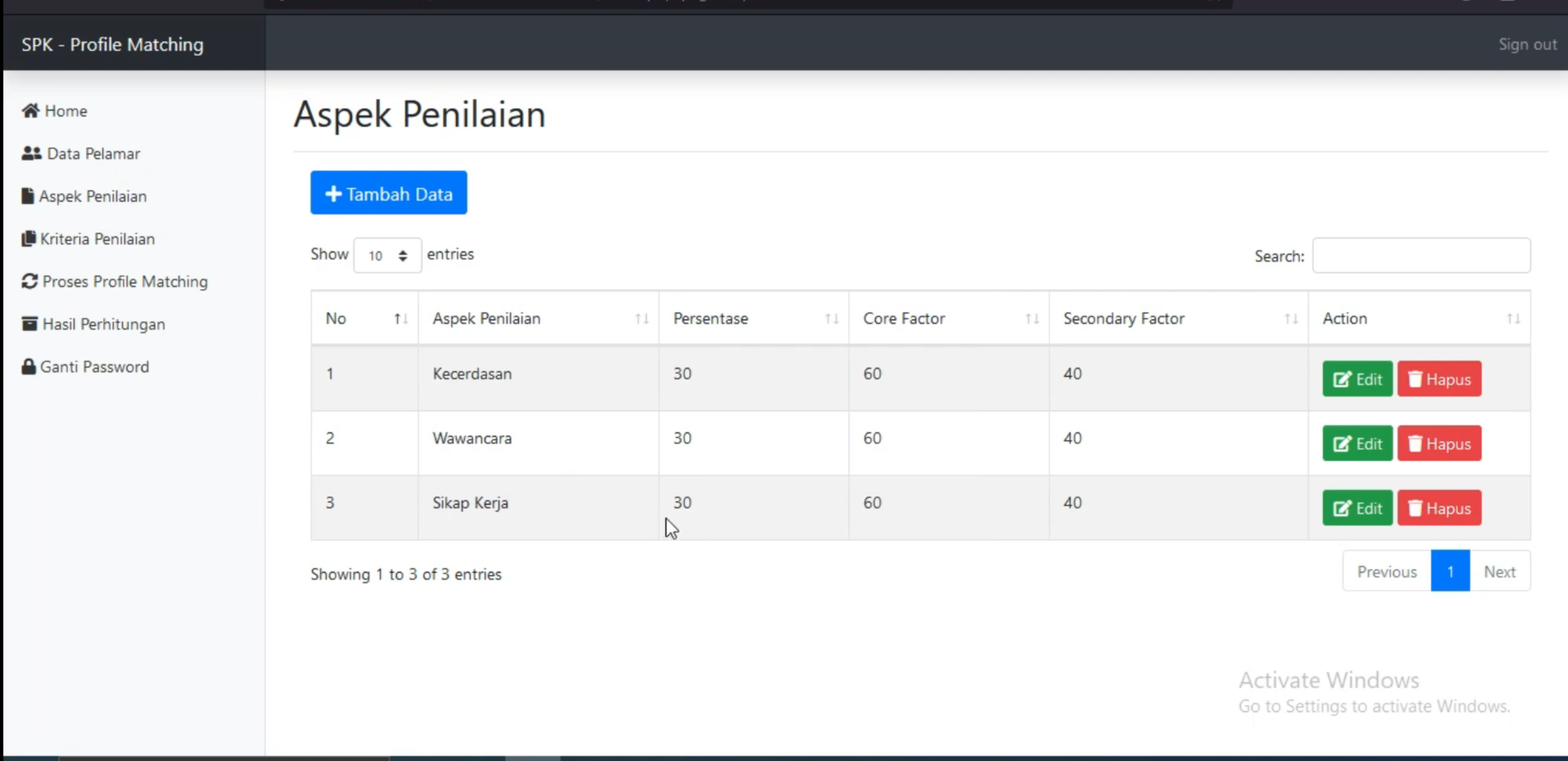Delete the Kecerdasan row with Hapus
1568x761 pixels.
pyautogui.click(x=1439, y=379)
